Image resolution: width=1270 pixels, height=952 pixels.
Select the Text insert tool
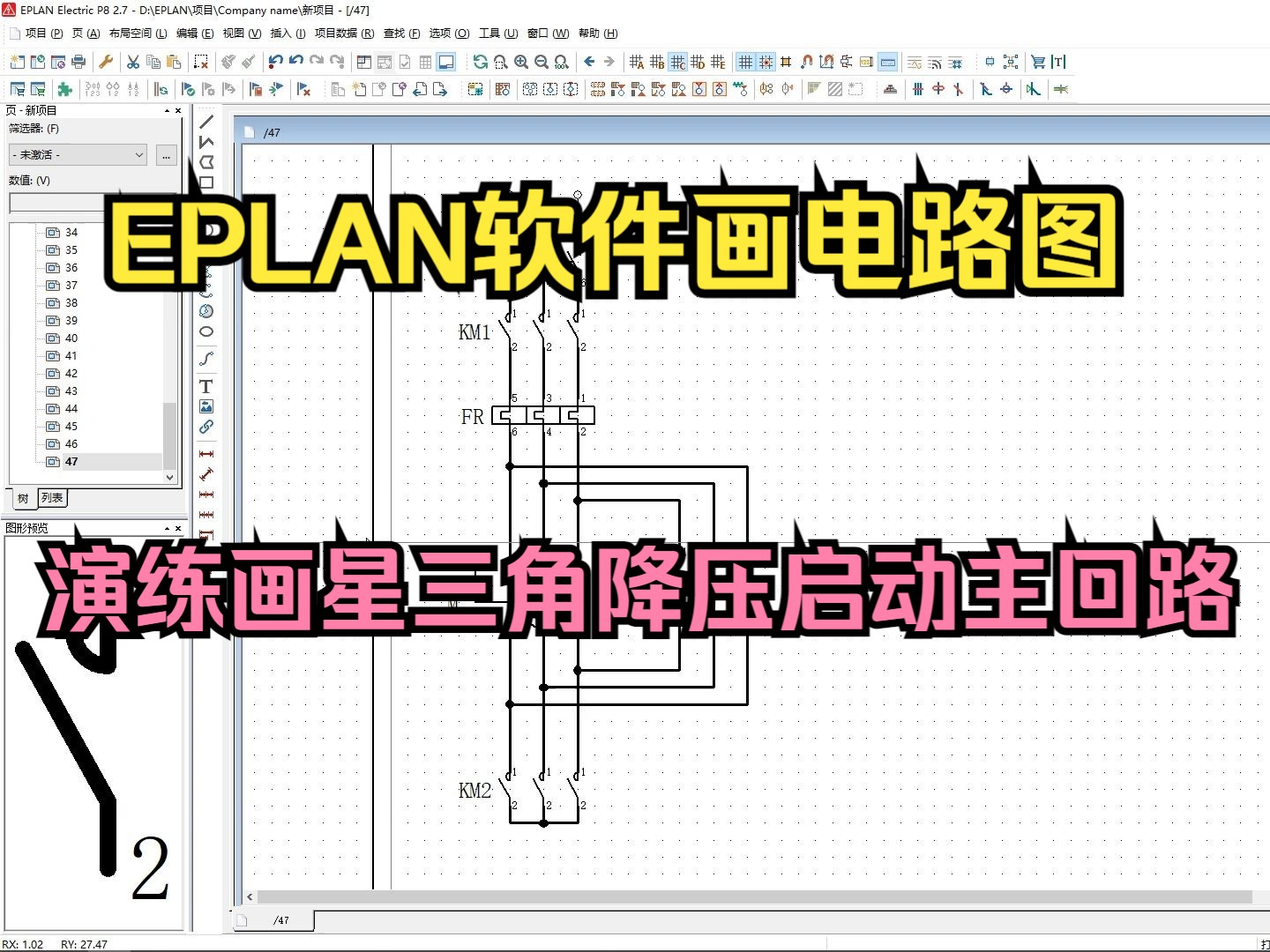click(x=206, y=386)
